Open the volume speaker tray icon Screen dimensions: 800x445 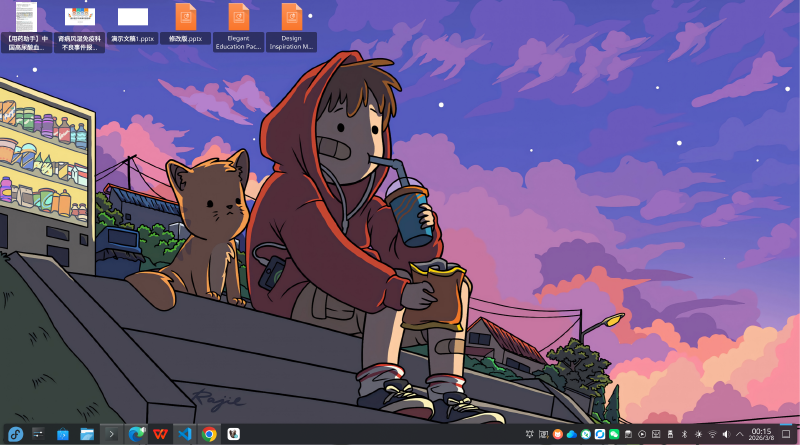pyautogui.click(x=727, y=434)
